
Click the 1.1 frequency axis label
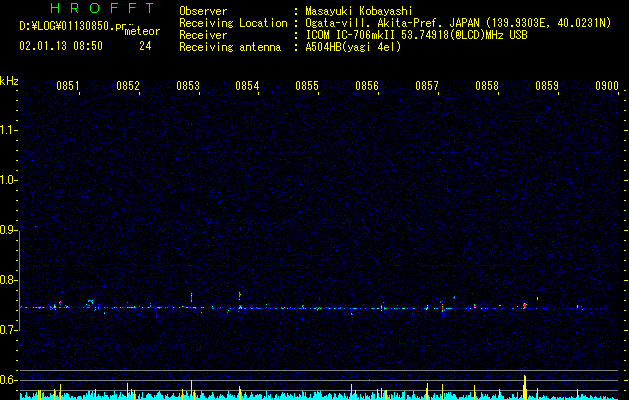coord(8,130)
